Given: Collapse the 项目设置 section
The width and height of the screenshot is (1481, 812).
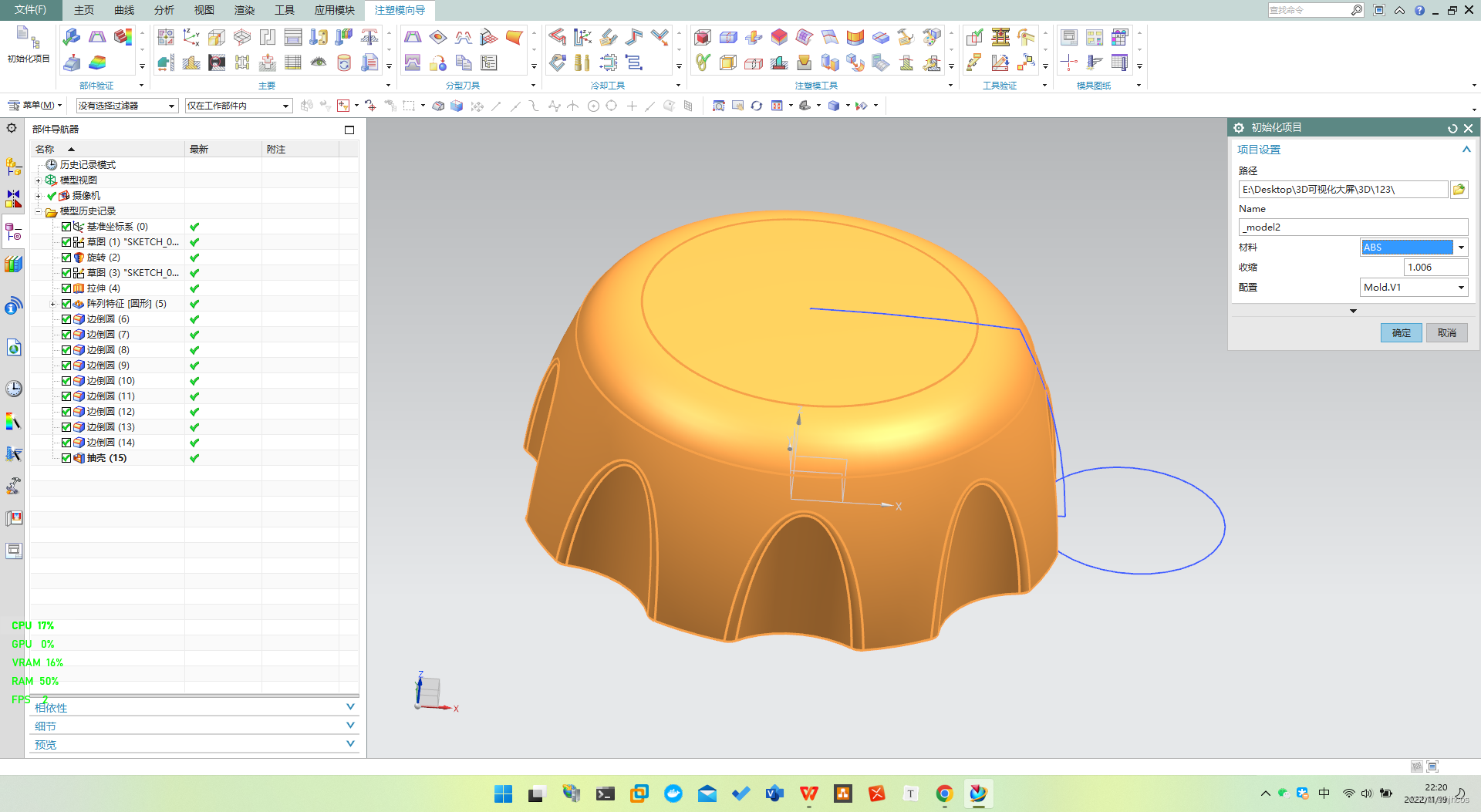Looking at the screenshot, I should pyautogui.click(x=1466, y=150).
